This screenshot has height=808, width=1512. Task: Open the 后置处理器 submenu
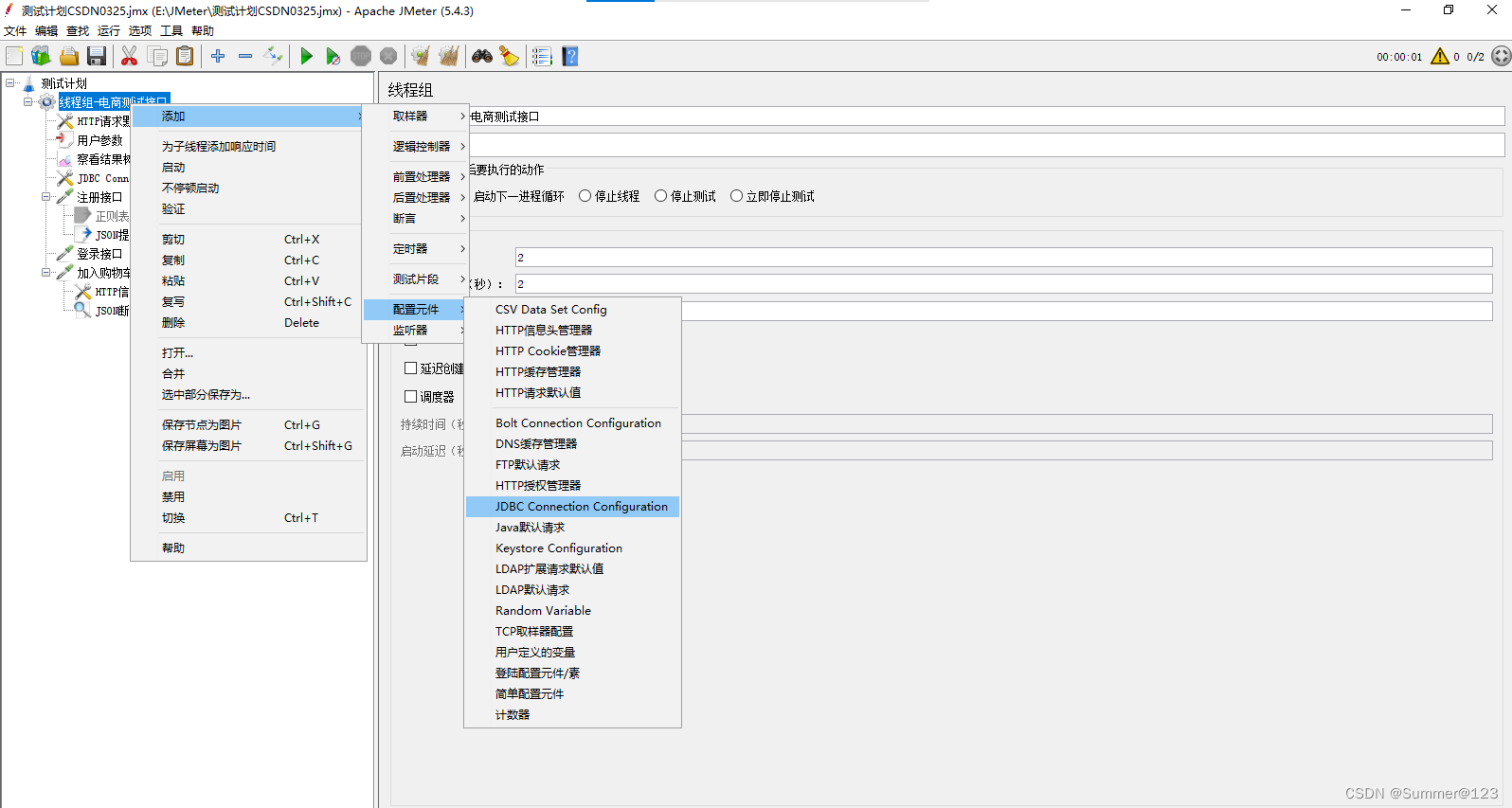(x=416, y=197)
